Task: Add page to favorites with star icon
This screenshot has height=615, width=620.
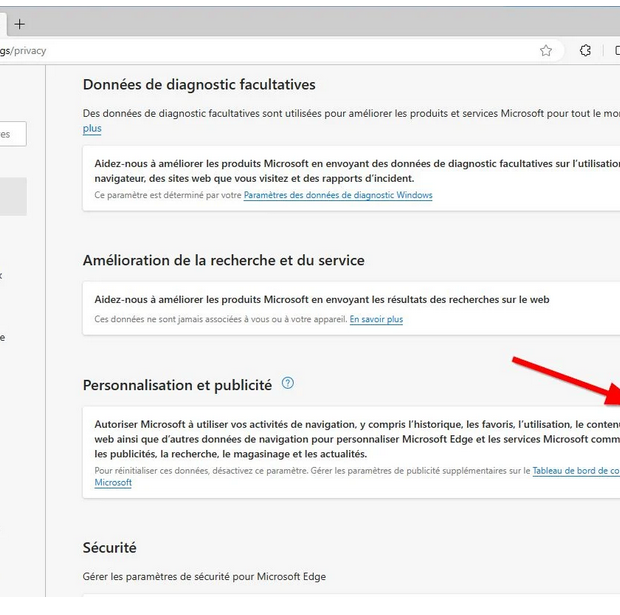Action: [x=546, y=51]
